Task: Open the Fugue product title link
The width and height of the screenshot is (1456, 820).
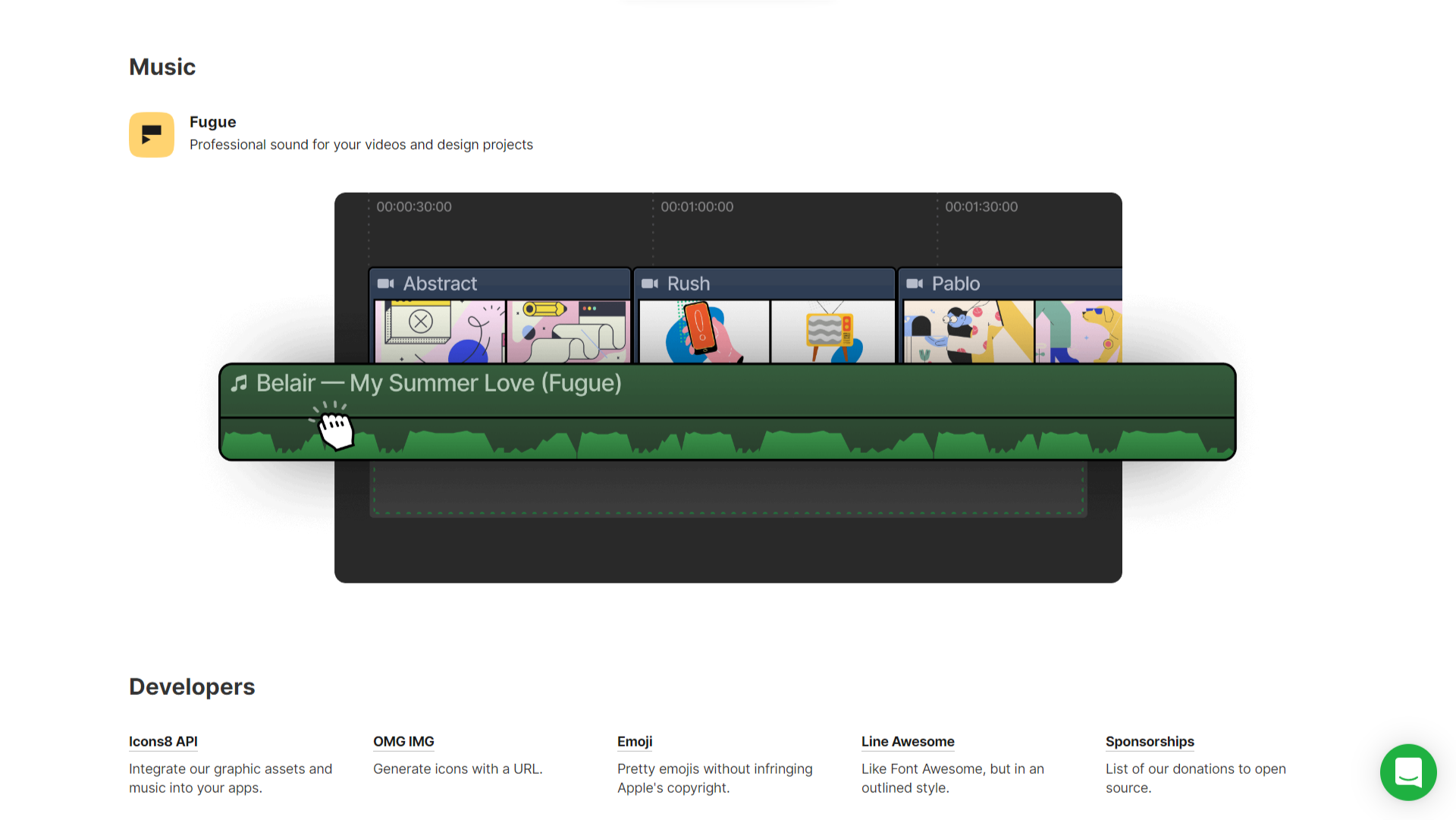Action: pos(212,122)
